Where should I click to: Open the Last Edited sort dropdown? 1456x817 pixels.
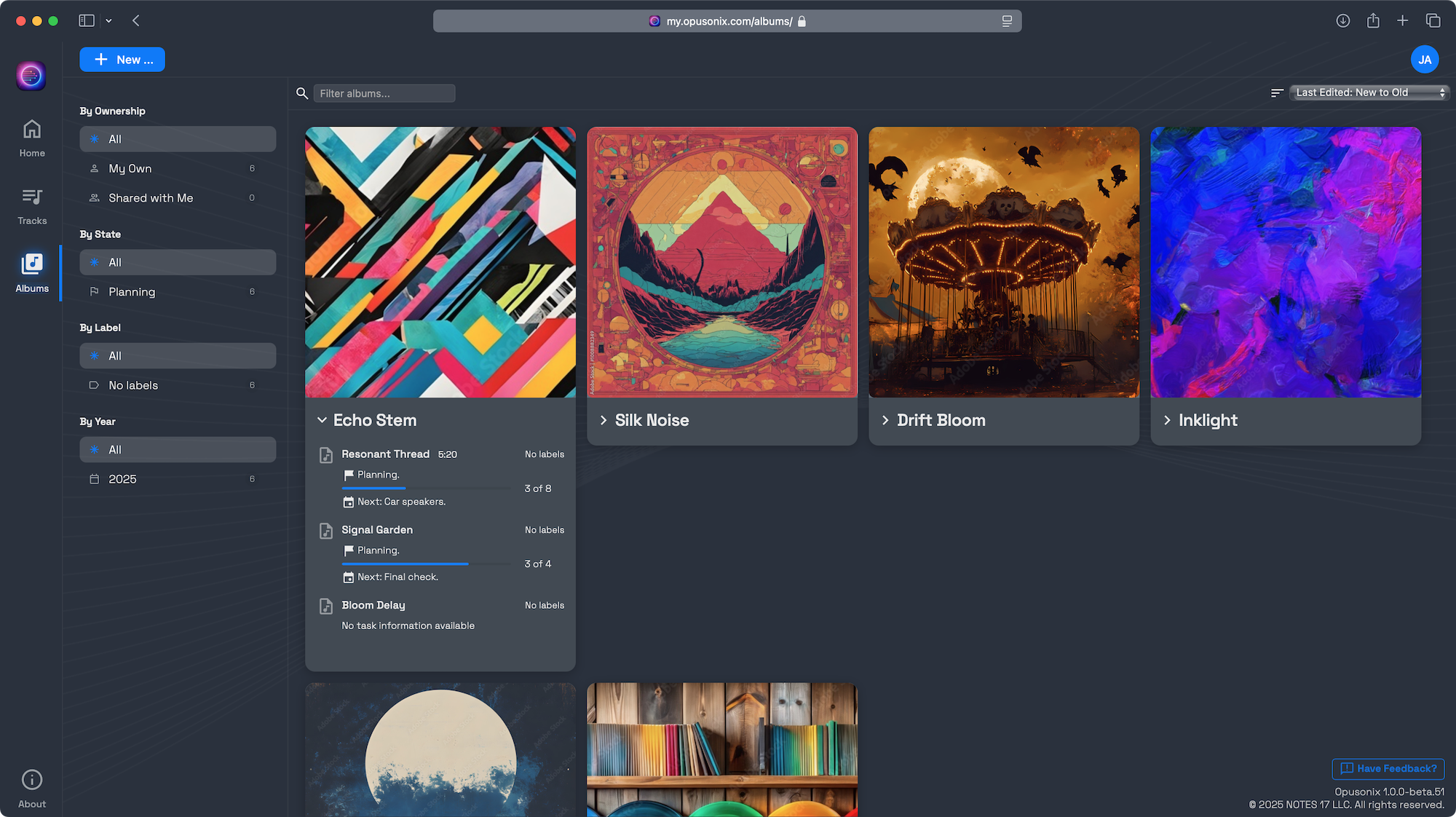[1369, 92]
